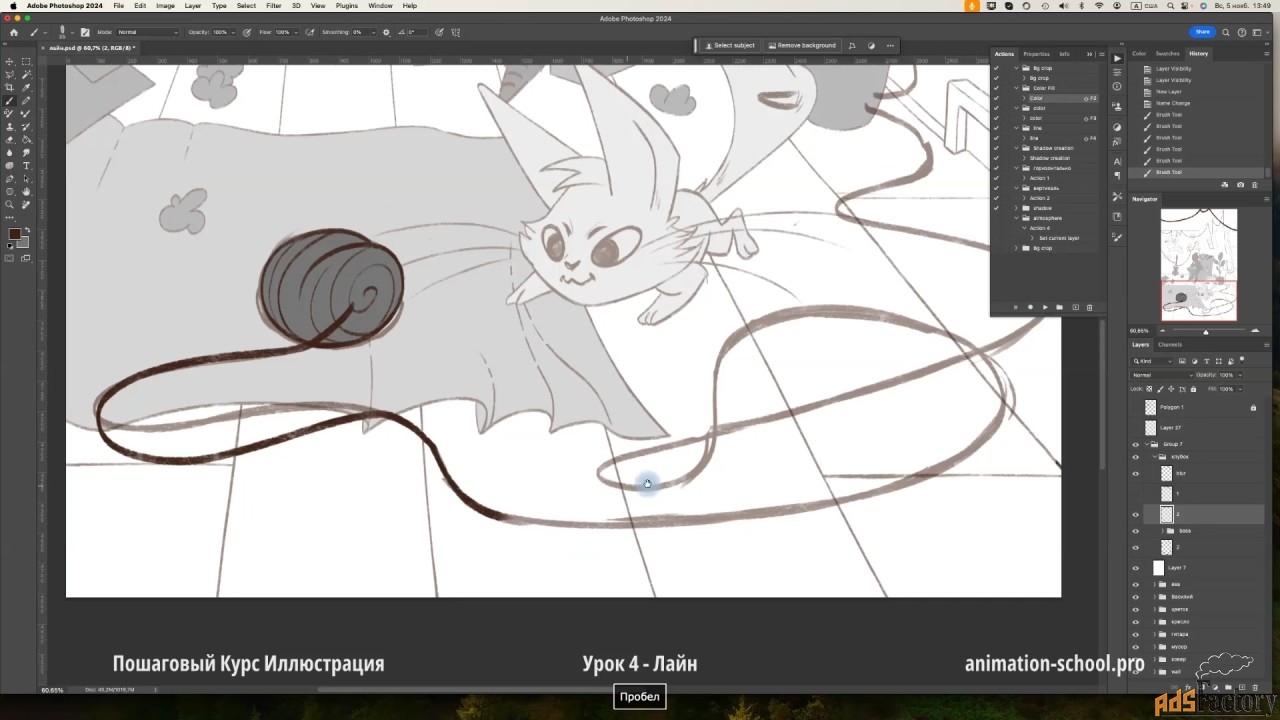
Task: Add layer style fx icon
Action: [1188, 687]
